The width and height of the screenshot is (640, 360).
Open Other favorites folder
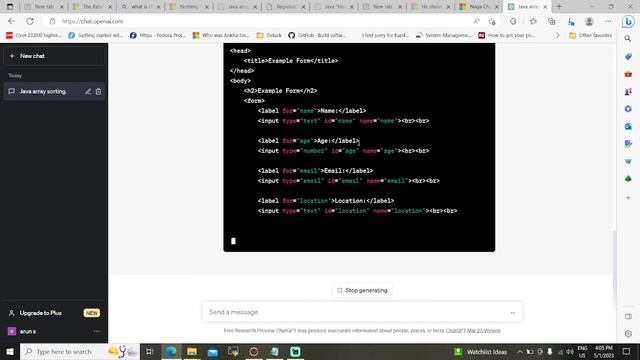(591, 36)
